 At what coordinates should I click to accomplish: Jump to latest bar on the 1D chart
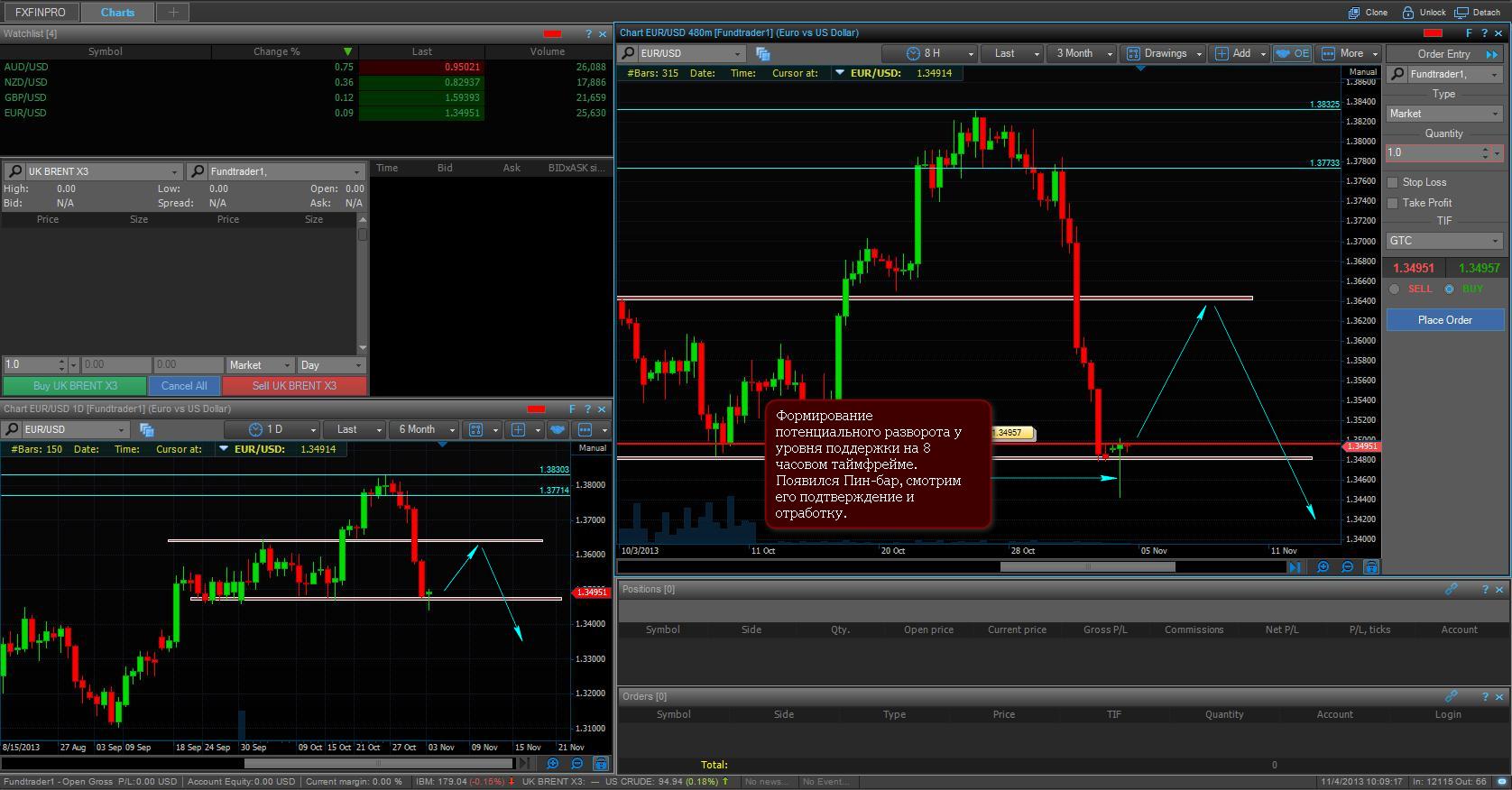524,764
